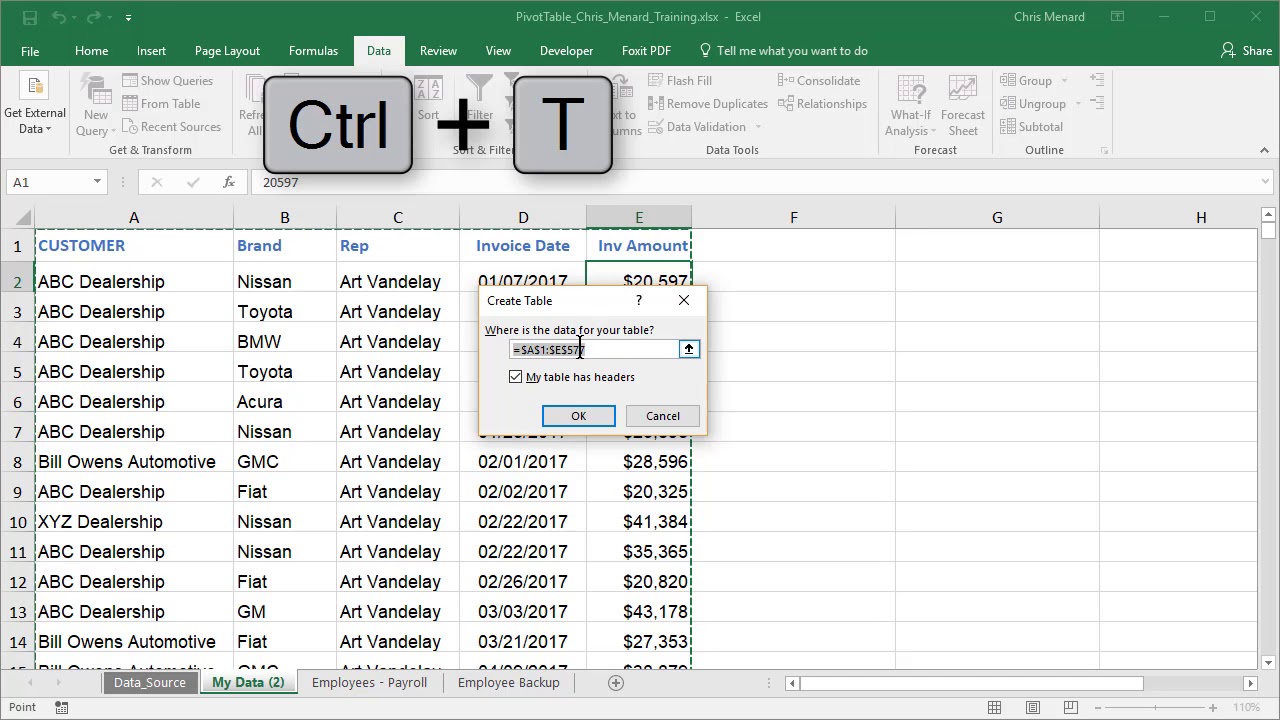Click vertical scrollbar down arrow
The width and height of the screenshot is (1280, 720).
coord(1268,662)
